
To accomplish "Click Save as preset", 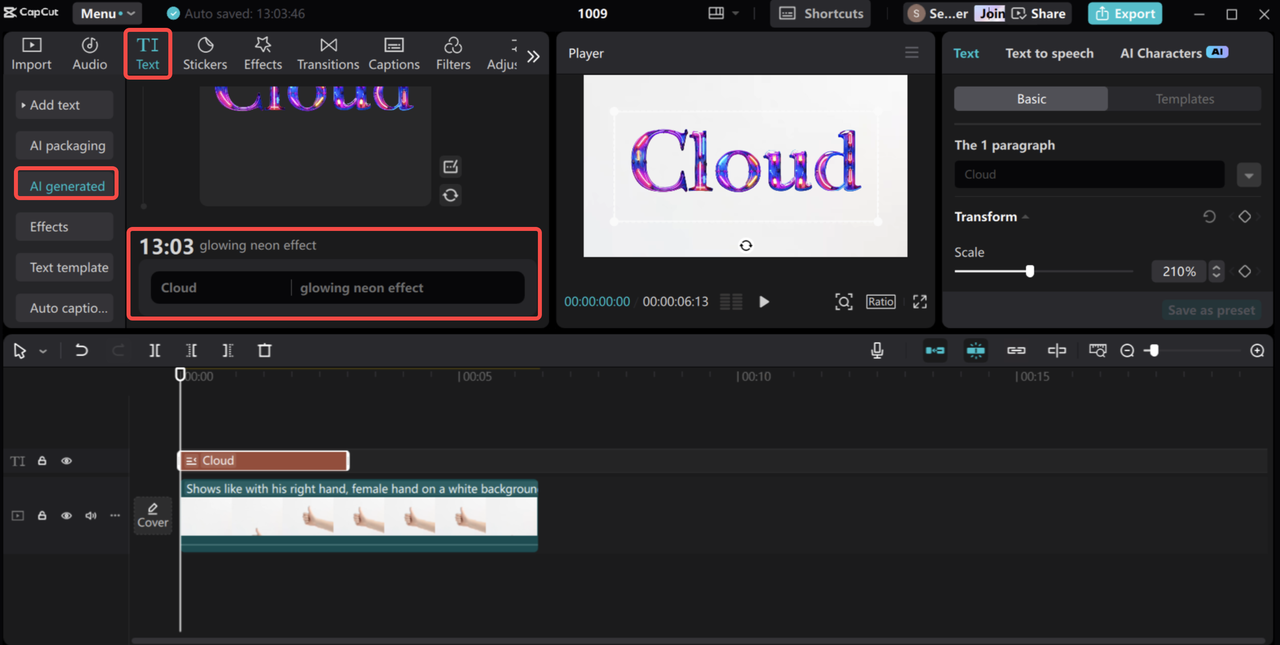I will pos(1211,310).
